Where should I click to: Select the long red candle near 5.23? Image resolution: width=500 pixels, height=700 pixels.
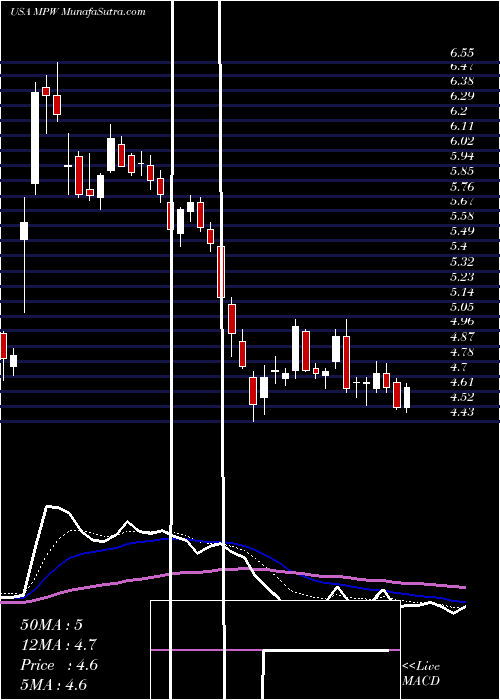point(221,271)
